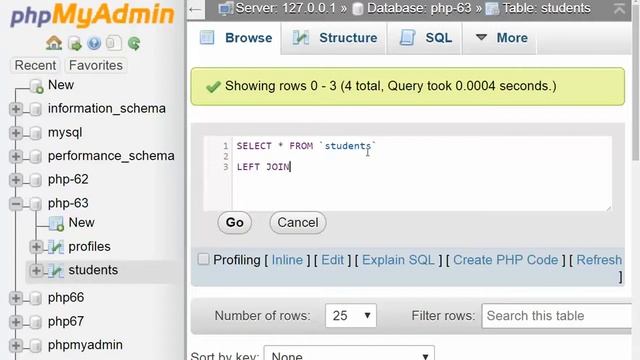The height and width of the screenshot is (360, 640).
Task: Reload the navigation panel with green refresh icon
Action: tap(134, 43)
